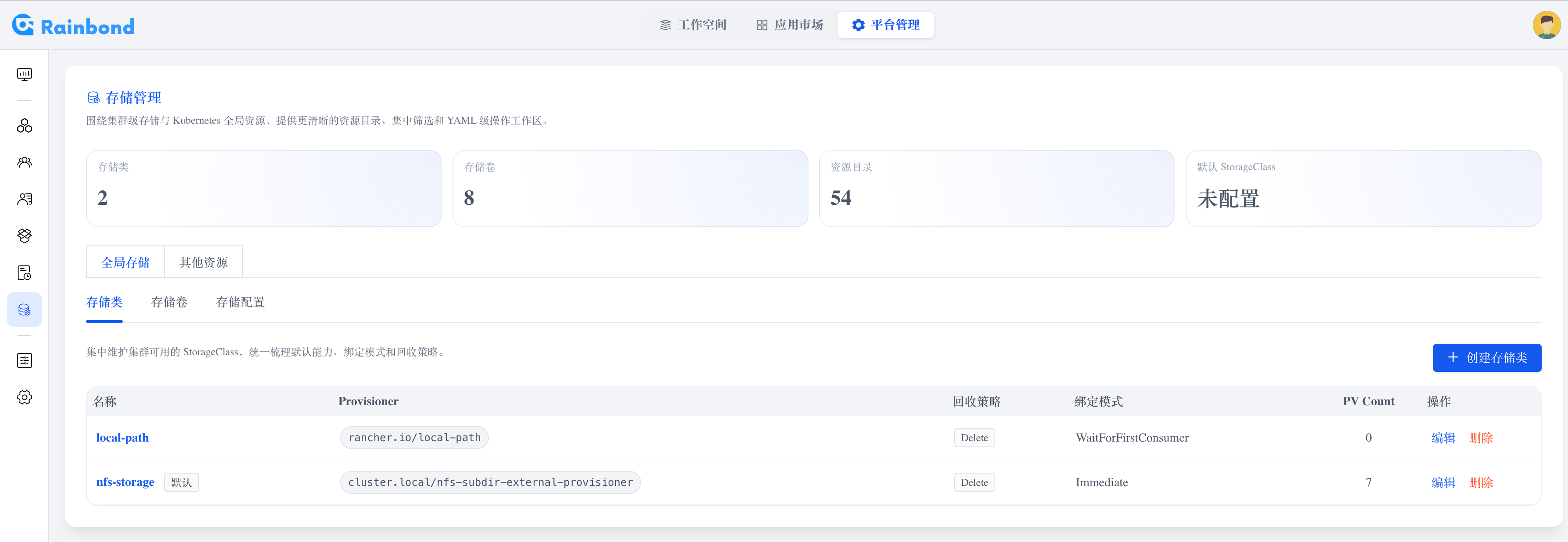Select the storage management database icon
The image size is (1568, 542).
(x=25, y=309)
